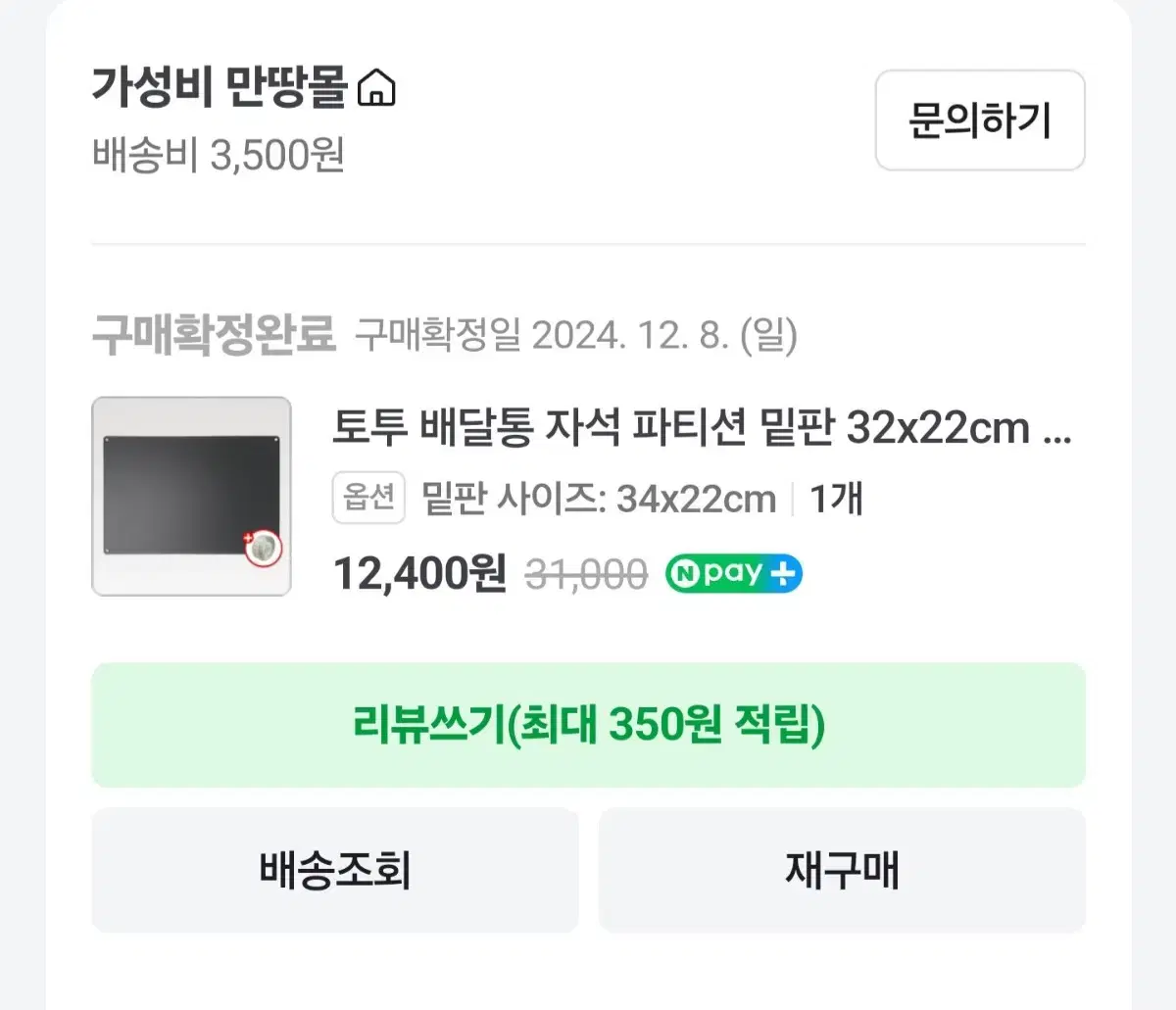Open the black magnetic board product thumbnail
The height and width of the screenshot is (1010, 1176).
click(191, 496)
